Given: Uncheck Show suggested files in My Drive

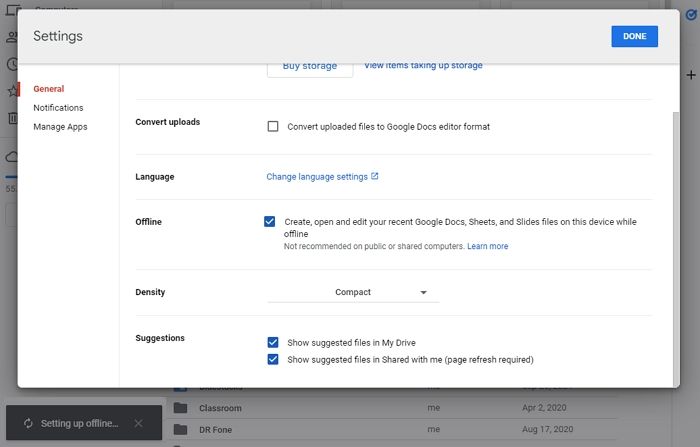Looking at the screenshot, I should (273, 341).
